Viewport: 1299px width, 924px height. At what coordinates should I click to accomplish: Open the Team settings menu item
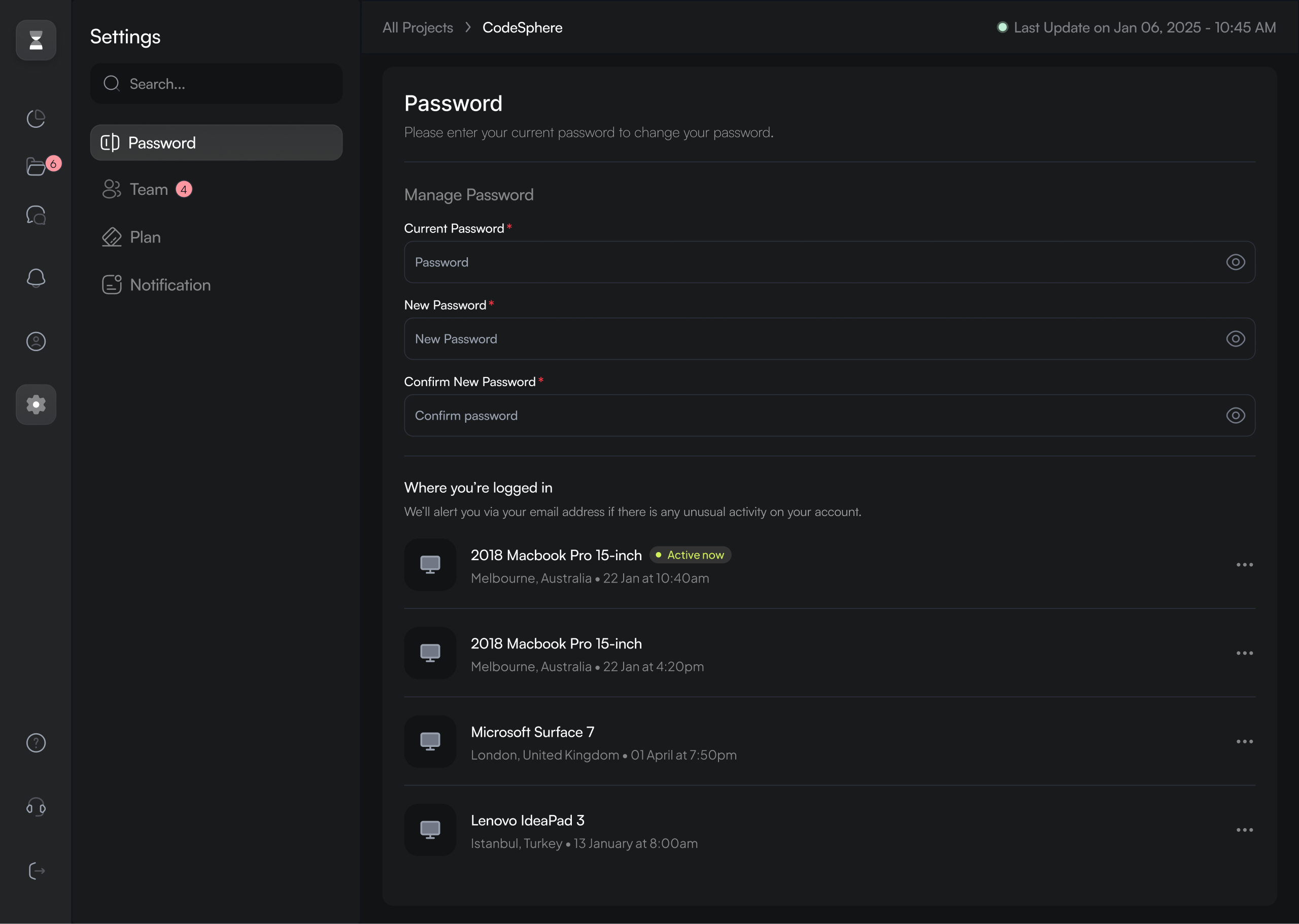click(x=216, y=189)
